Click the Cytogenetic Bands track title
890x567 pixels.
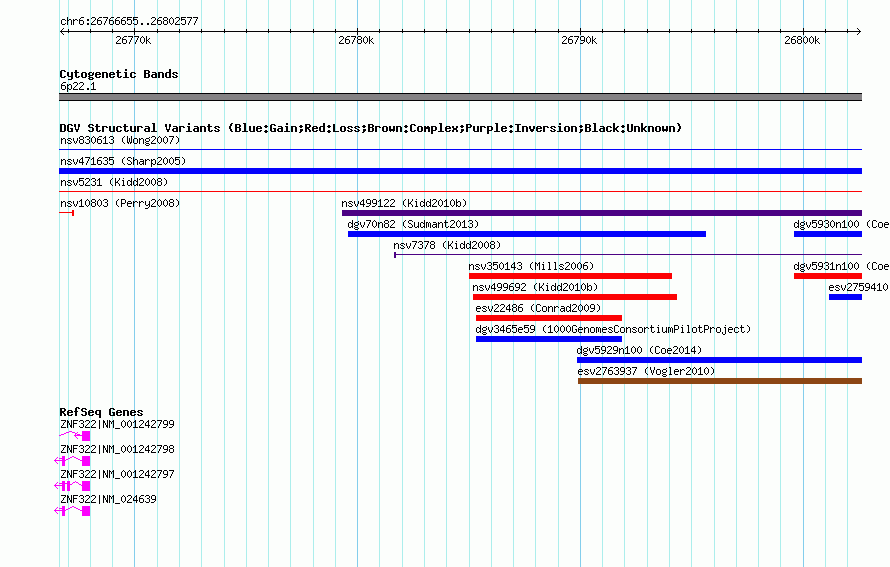pyautogui.click(x=119, y=74)
